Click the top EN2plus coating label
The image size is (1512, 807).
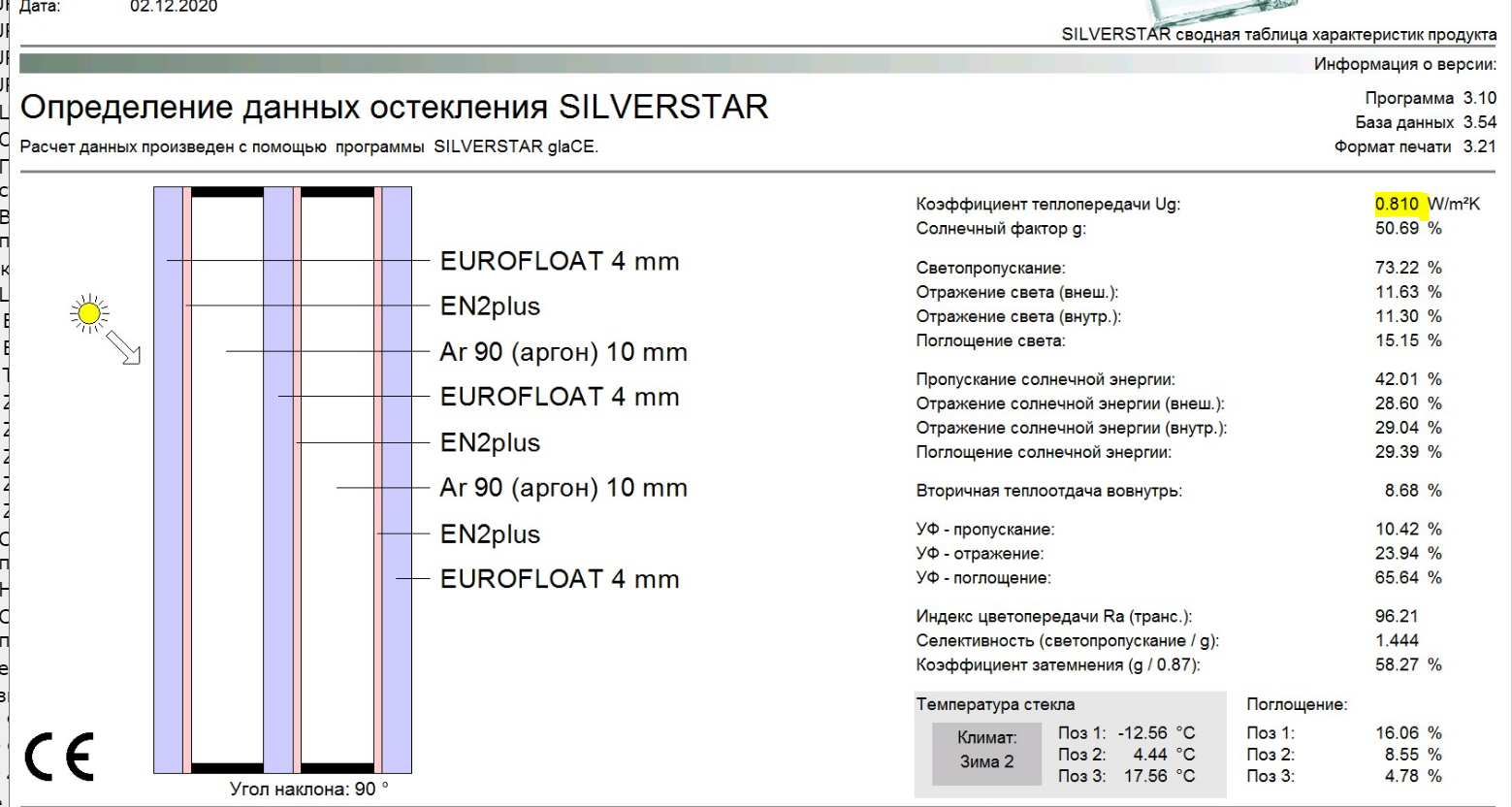490,307
